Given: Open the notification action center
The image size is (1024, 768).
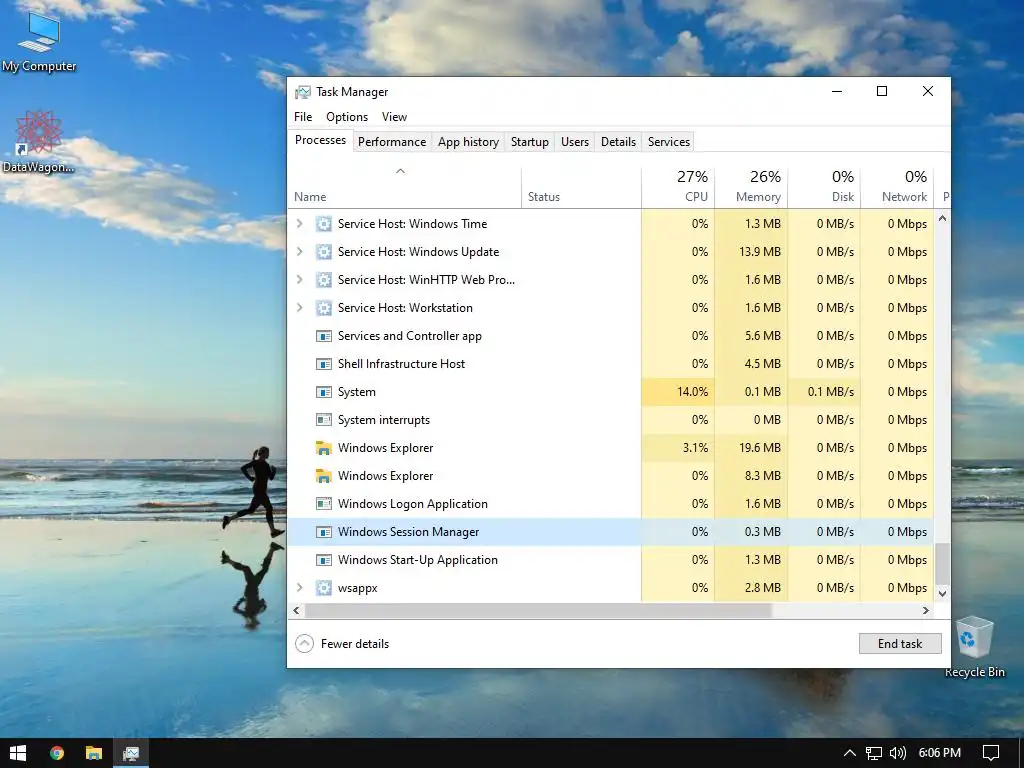Looking at the screenshot, I should pos(991,753).
